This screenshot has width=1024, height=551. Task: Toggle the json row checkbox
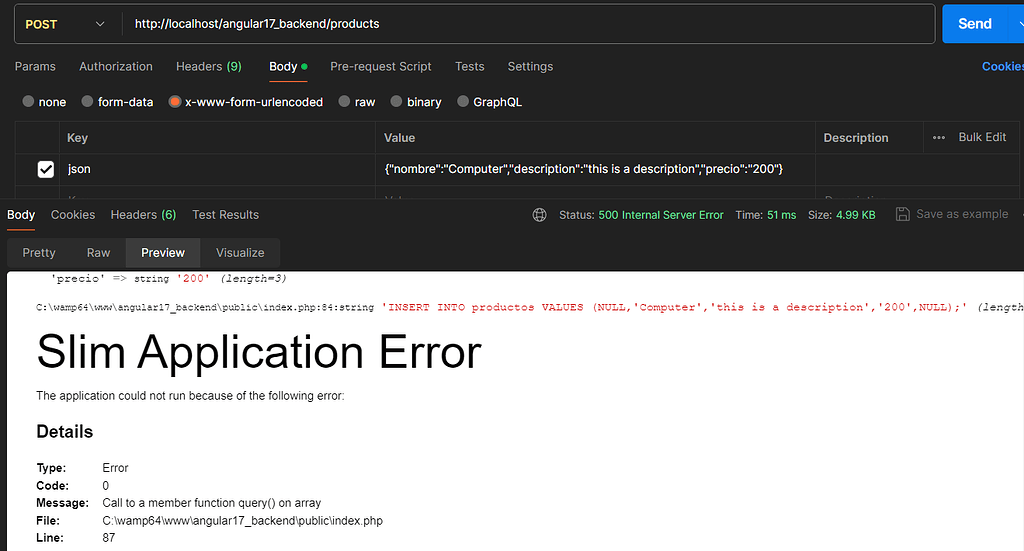46,170
